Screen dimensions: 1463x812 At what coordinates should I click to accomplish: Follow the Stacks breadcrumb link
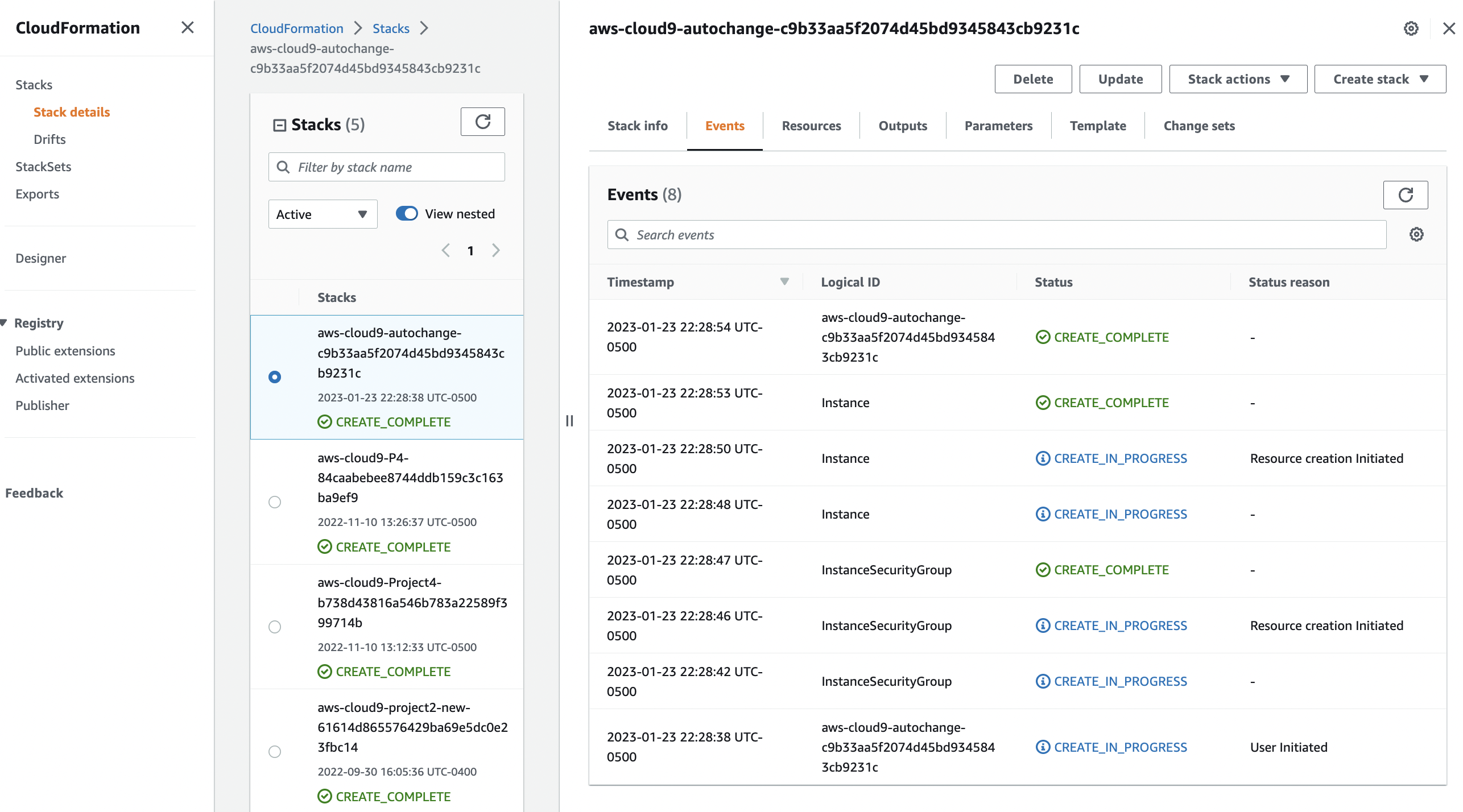click(x=391, y=28)
